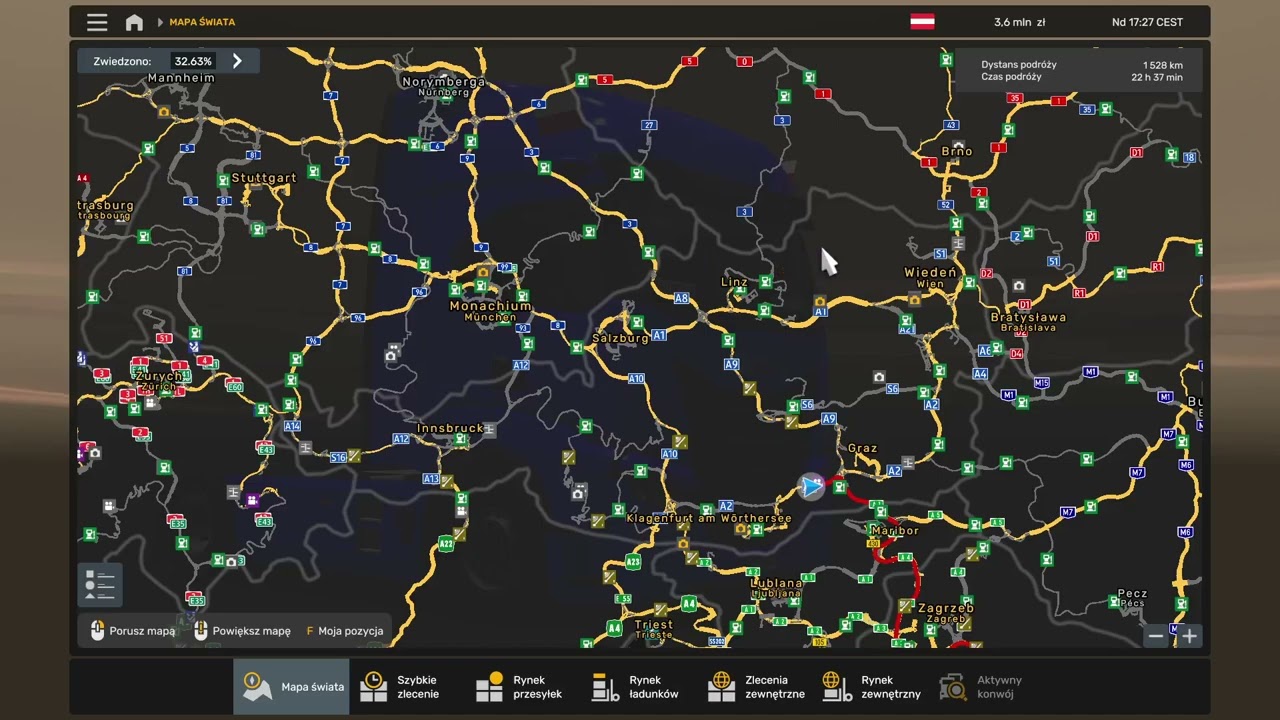The width and height of the screenshot is (1280, 720).
Task: Click the truck position marker near Graz
Action: point(811,487)
